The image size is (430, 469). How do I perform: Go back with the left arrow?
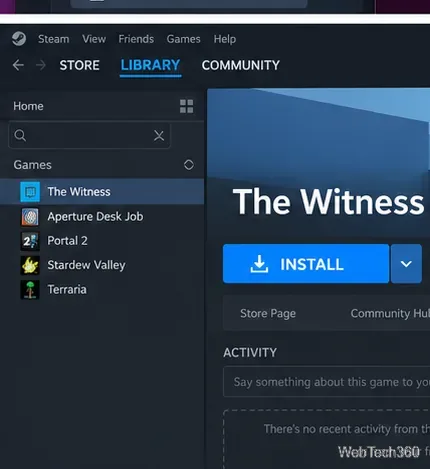[18, 65]
